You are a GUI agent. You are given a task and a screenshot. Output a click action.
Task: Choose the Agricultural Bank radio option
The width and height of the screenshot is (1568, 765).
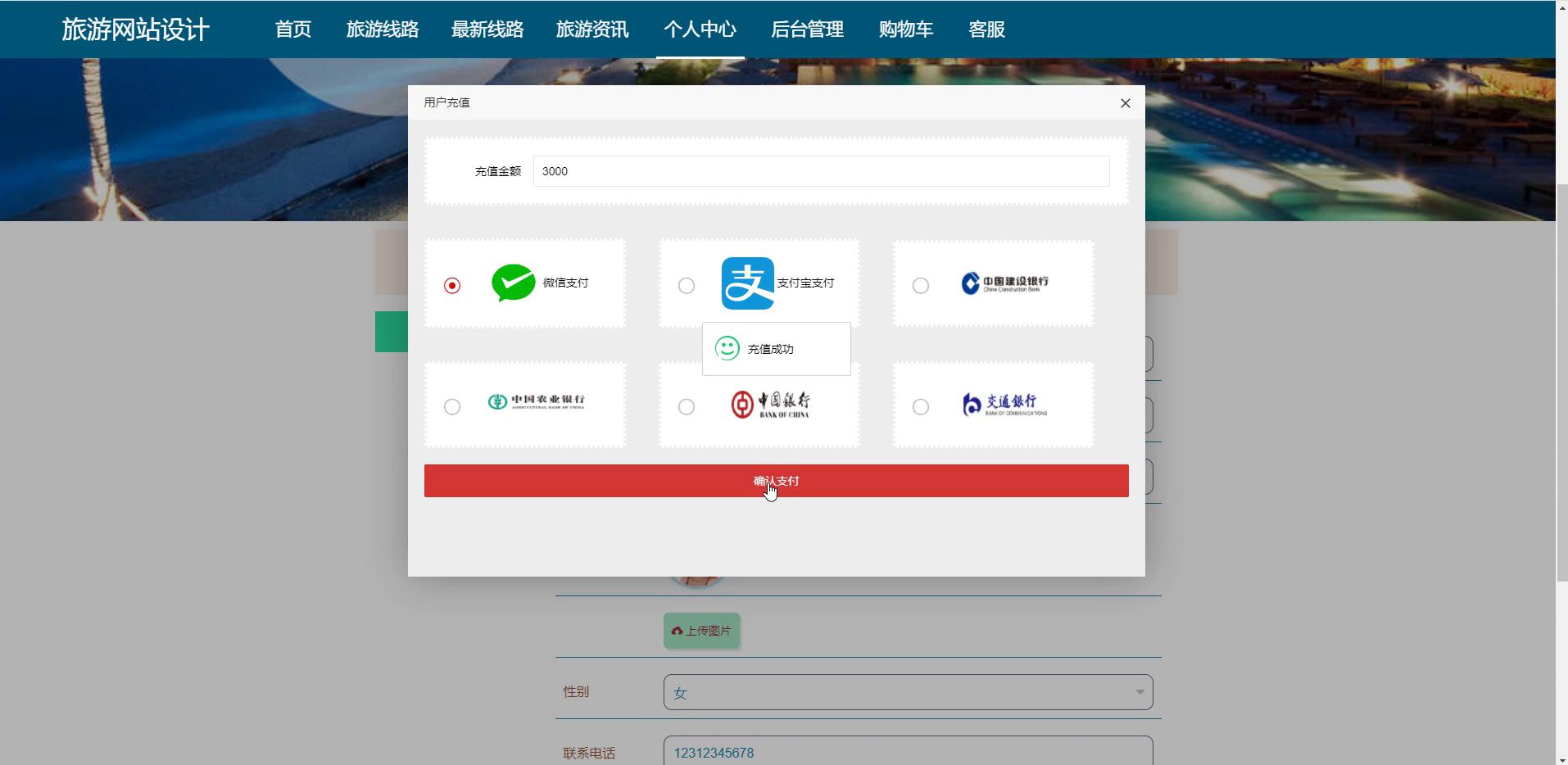[x=452, y=406]
